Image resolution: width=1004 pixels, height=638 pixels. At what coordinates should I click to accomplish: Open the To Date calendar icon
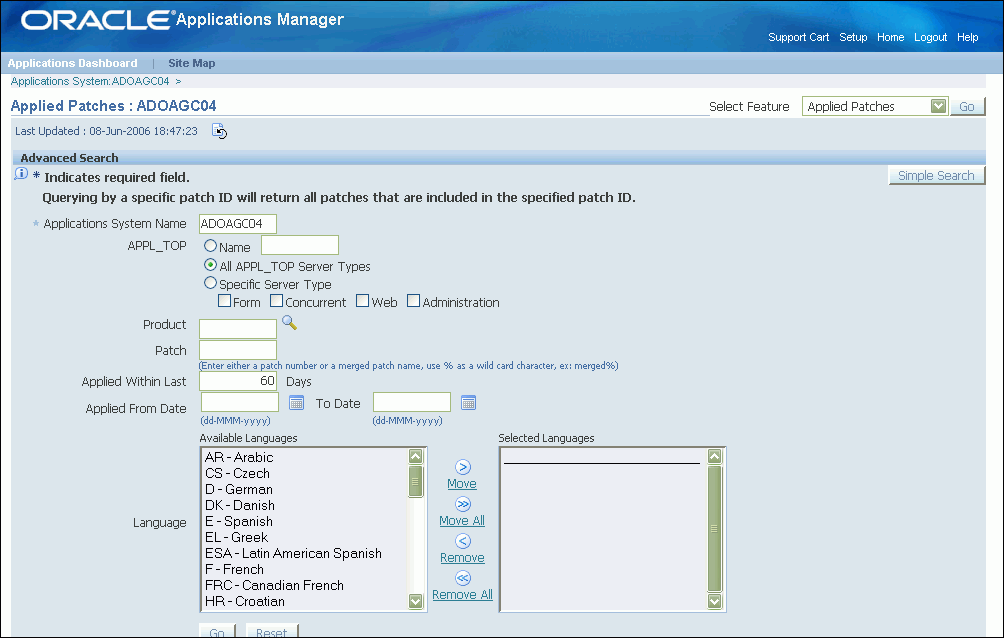[469, 403]
